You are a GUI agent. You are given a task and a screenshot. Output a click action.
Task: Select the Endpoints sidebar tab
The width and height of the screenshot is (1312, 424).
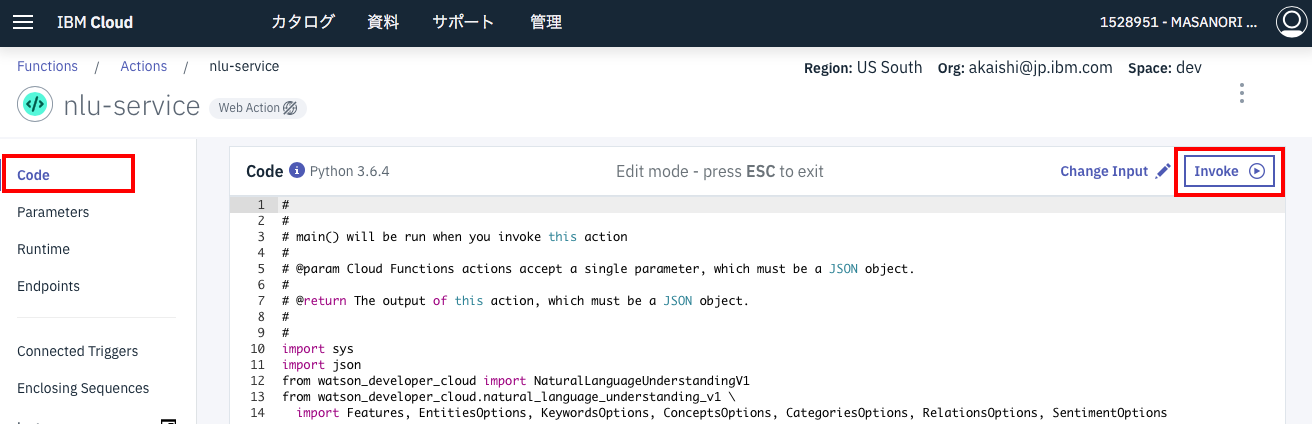point(48,286)
